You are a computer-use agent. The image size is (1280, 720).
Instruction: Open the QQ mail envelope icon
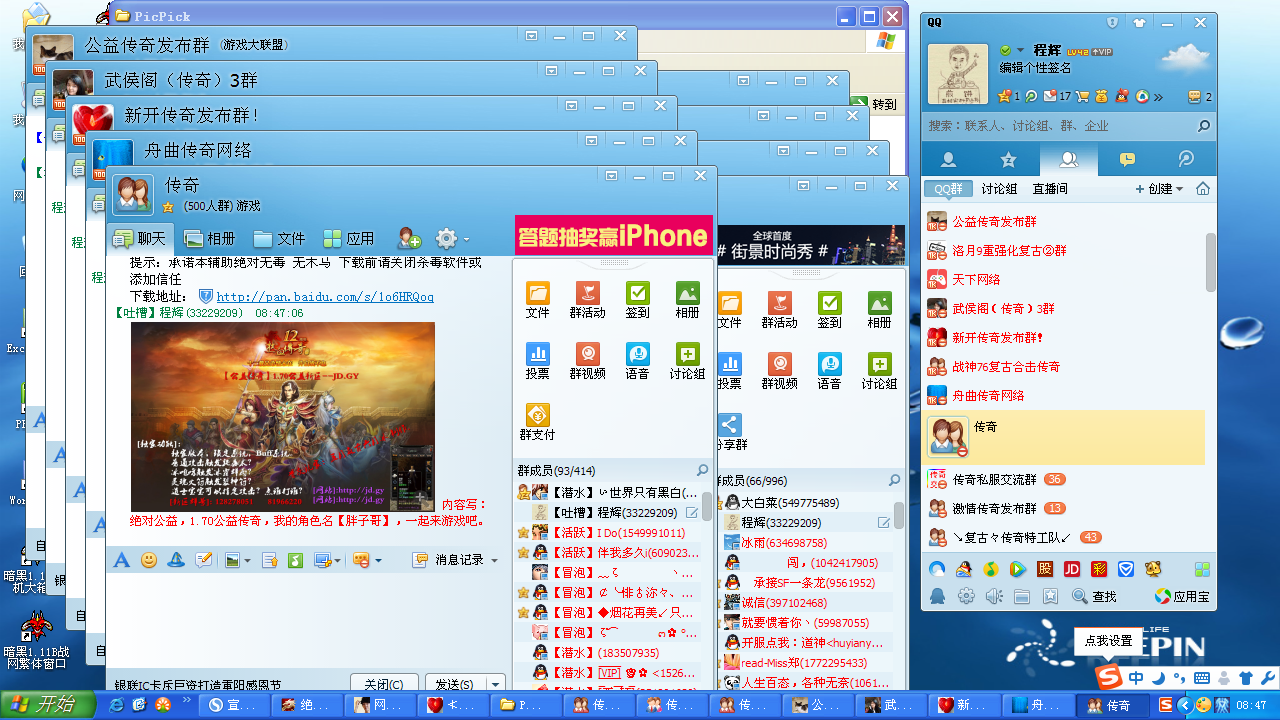[1049, 96]
